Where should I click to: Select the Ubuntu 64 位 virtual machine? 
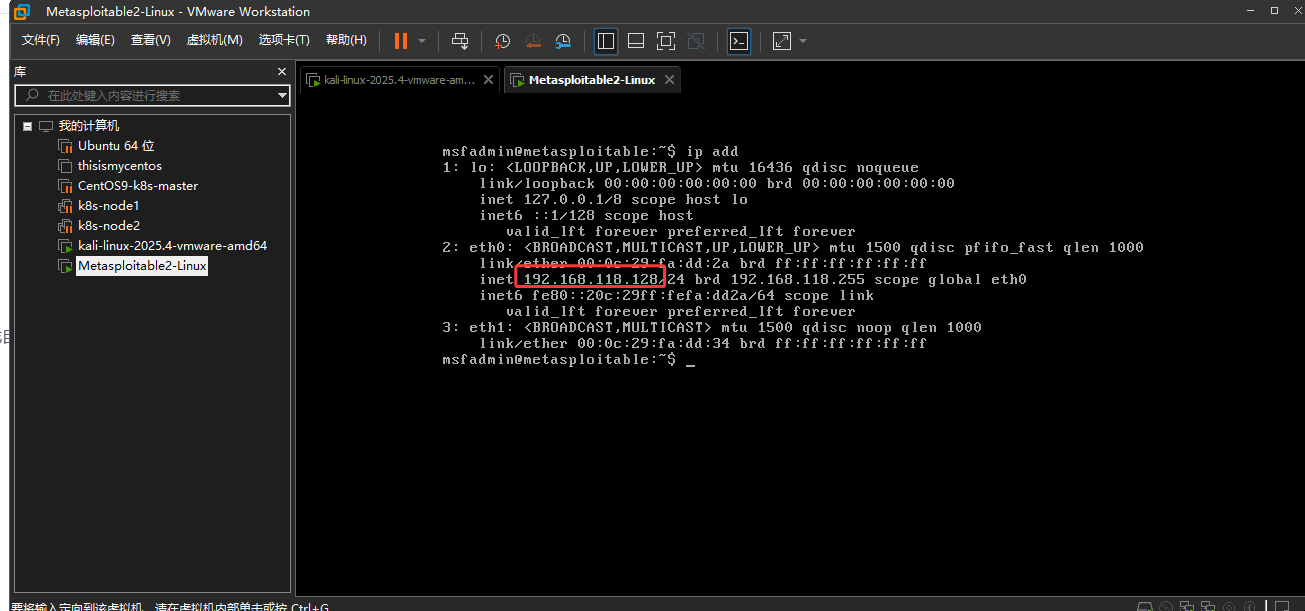point(116,146)
